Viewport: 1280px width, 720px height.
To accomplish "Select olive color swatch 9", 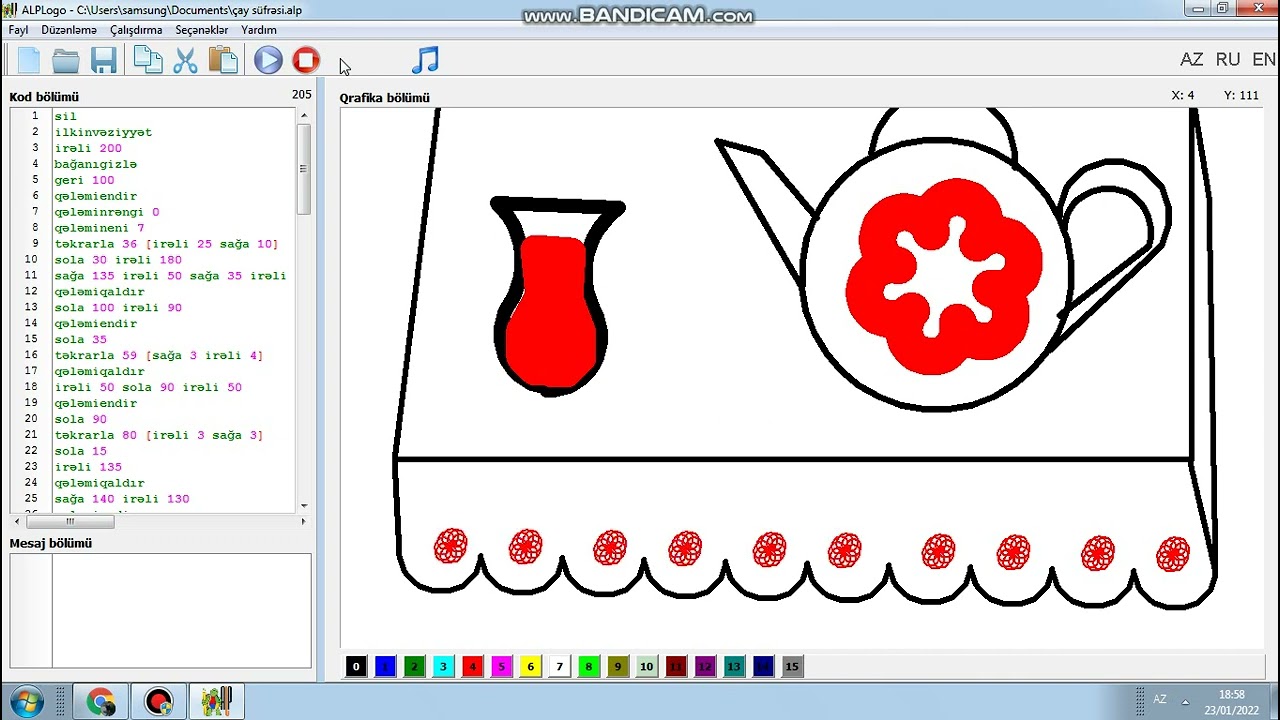I will [x=617, y=666].
